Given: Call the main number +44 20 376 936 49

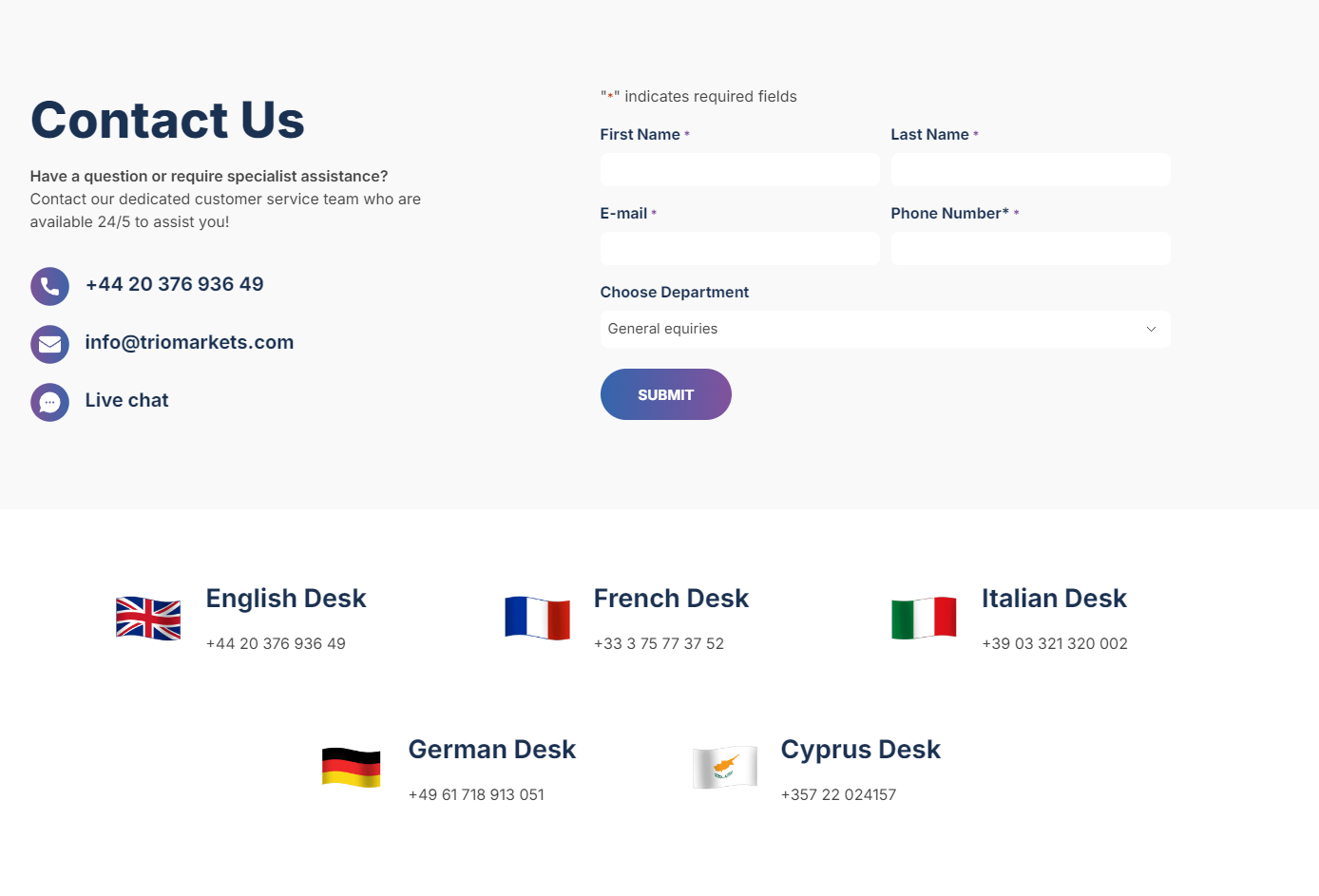Looking at the screenshot, I should pos(175,284).
